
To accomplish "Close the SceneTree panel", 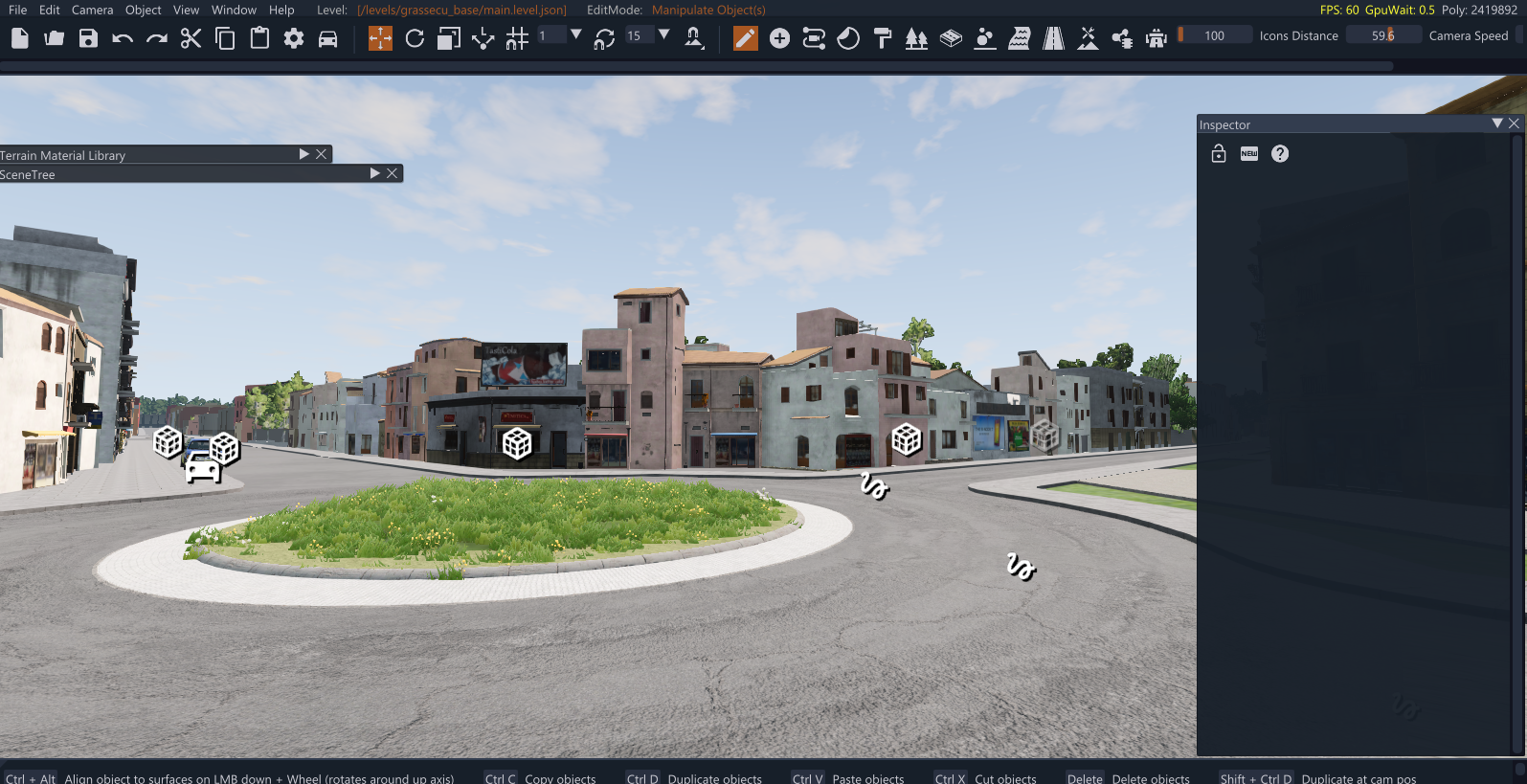I will point(393,173).
